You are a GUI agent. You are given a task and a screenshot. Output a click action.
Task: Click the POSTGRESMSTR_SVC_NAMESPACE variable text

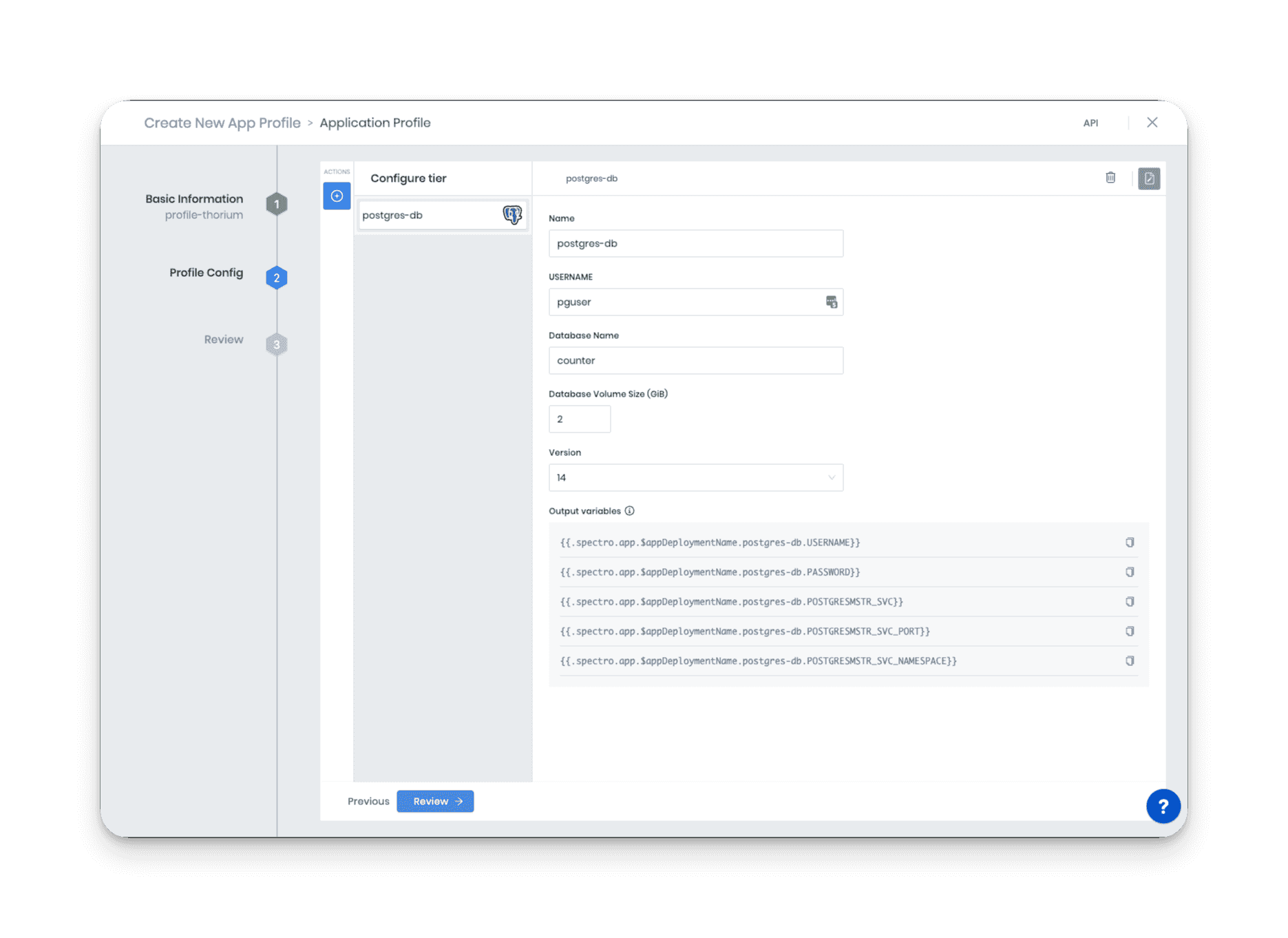pyautogui.click(x=758, y=661)
